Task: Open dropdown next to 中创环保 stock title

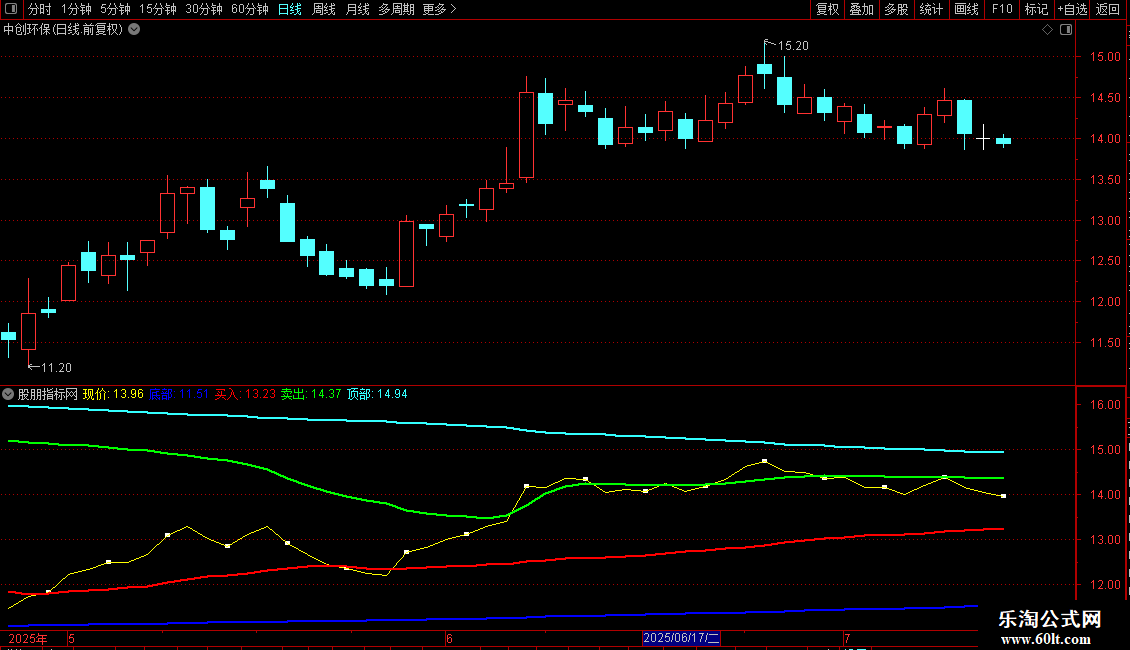Action: tap(134, 30)
